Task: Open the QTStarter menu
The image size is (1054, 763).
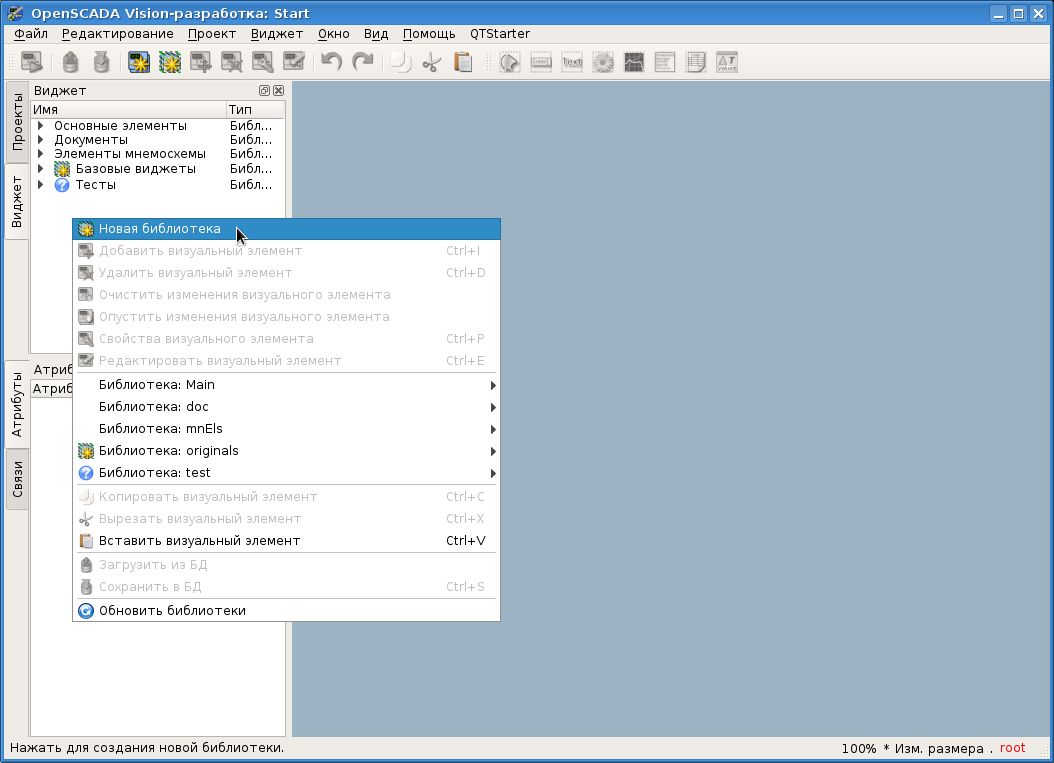Action: pos(499,34)
